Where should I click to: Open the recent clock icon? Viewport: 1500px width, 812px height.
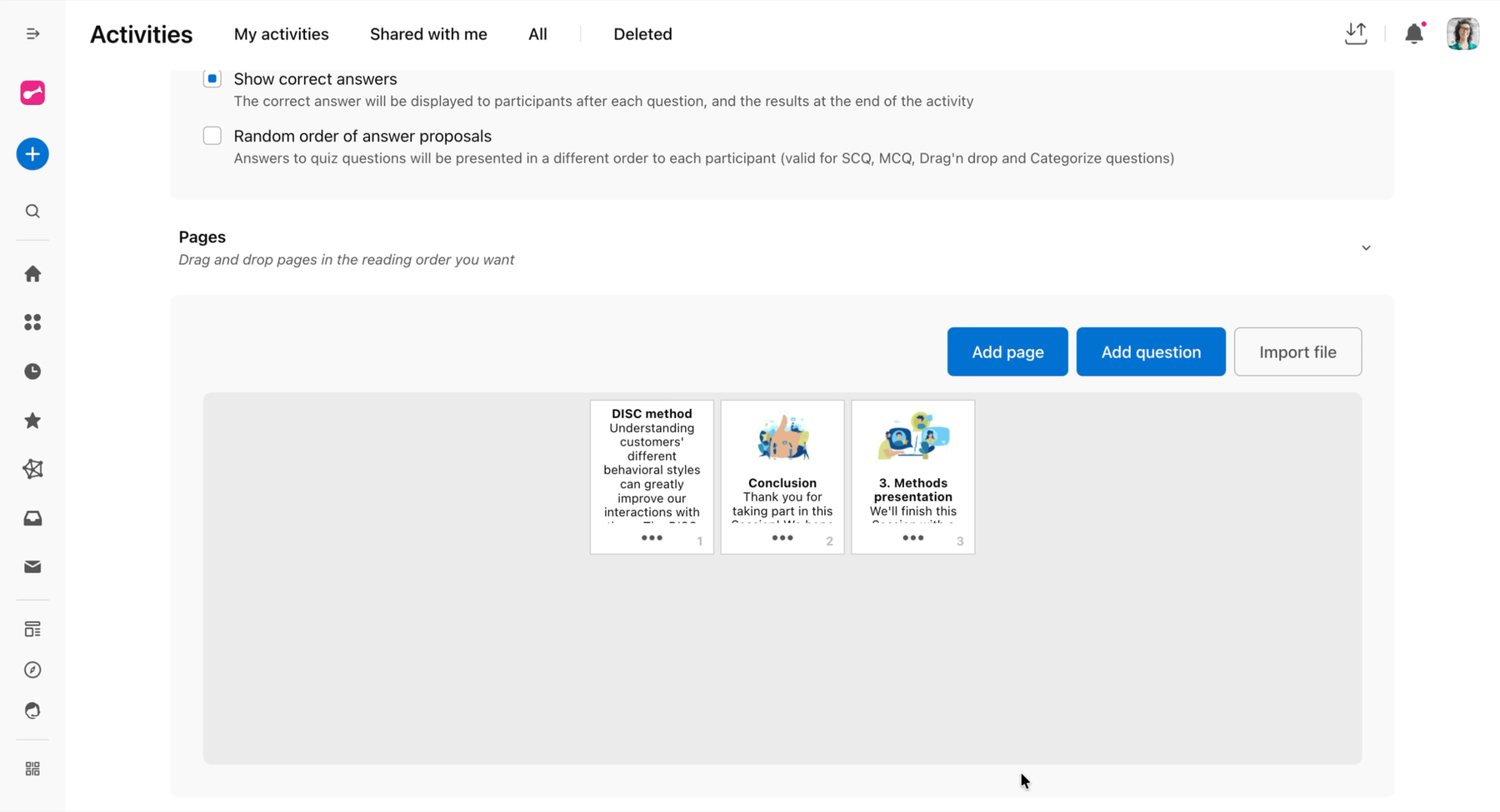click(x=32, y=371)
